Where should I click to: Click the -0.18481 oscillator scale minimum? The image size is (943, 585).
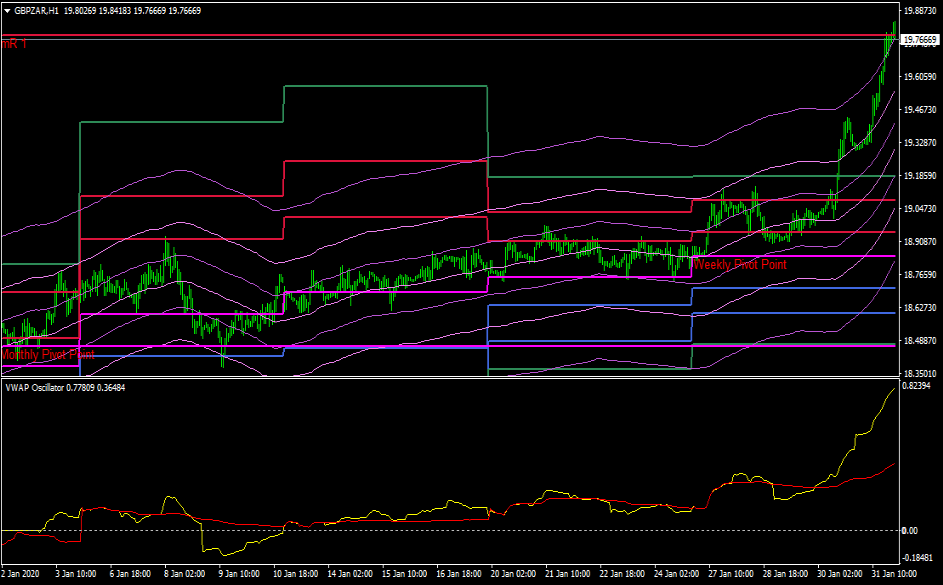[919, 559]
